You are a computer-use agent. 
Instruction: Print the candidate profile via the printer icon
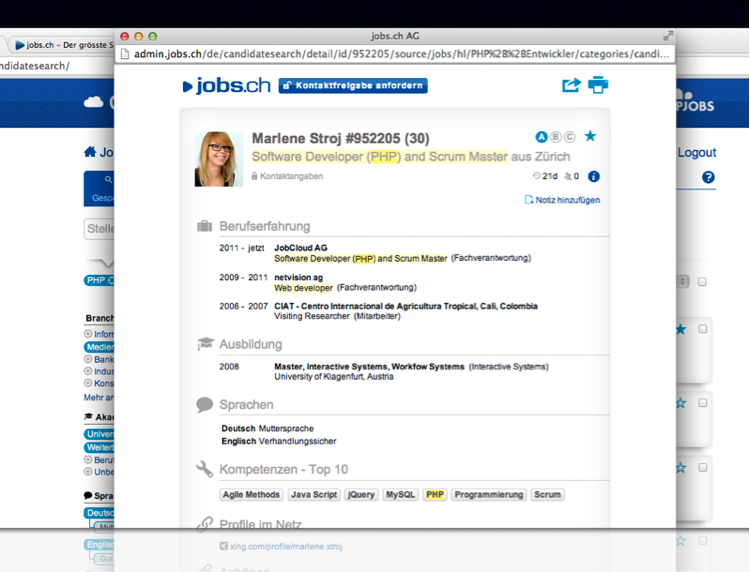coord(598,85)
